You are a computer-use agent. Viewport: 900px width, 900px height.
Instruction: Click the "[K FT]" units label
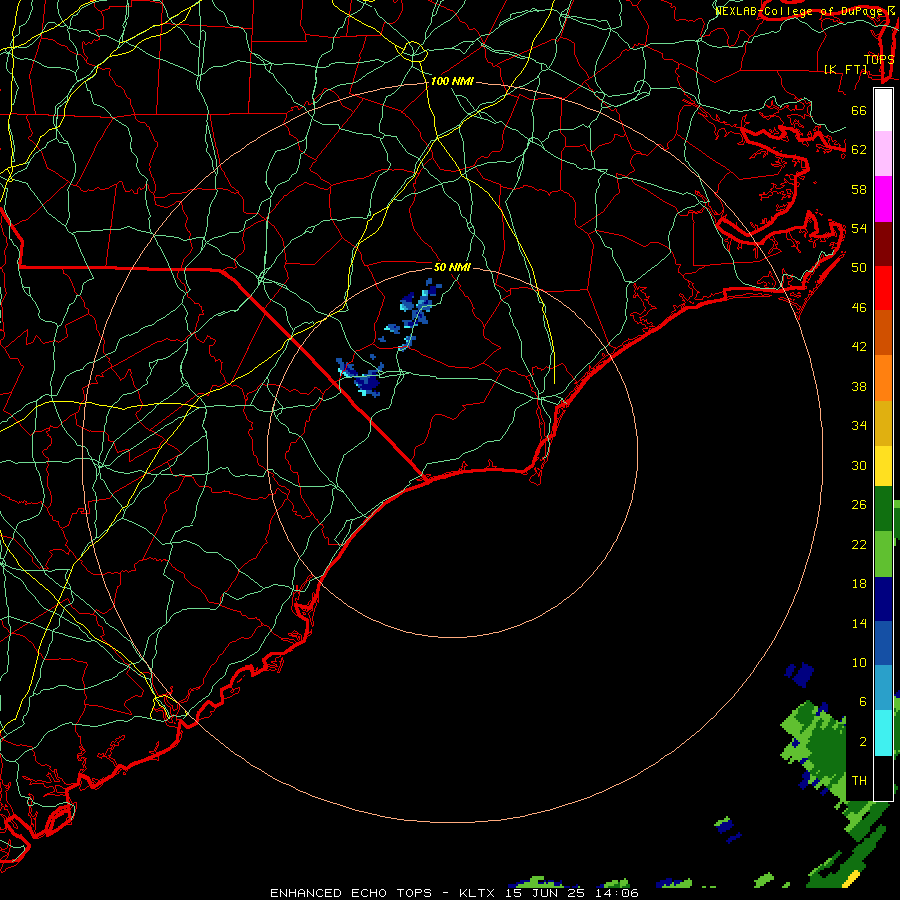point(846,70)
